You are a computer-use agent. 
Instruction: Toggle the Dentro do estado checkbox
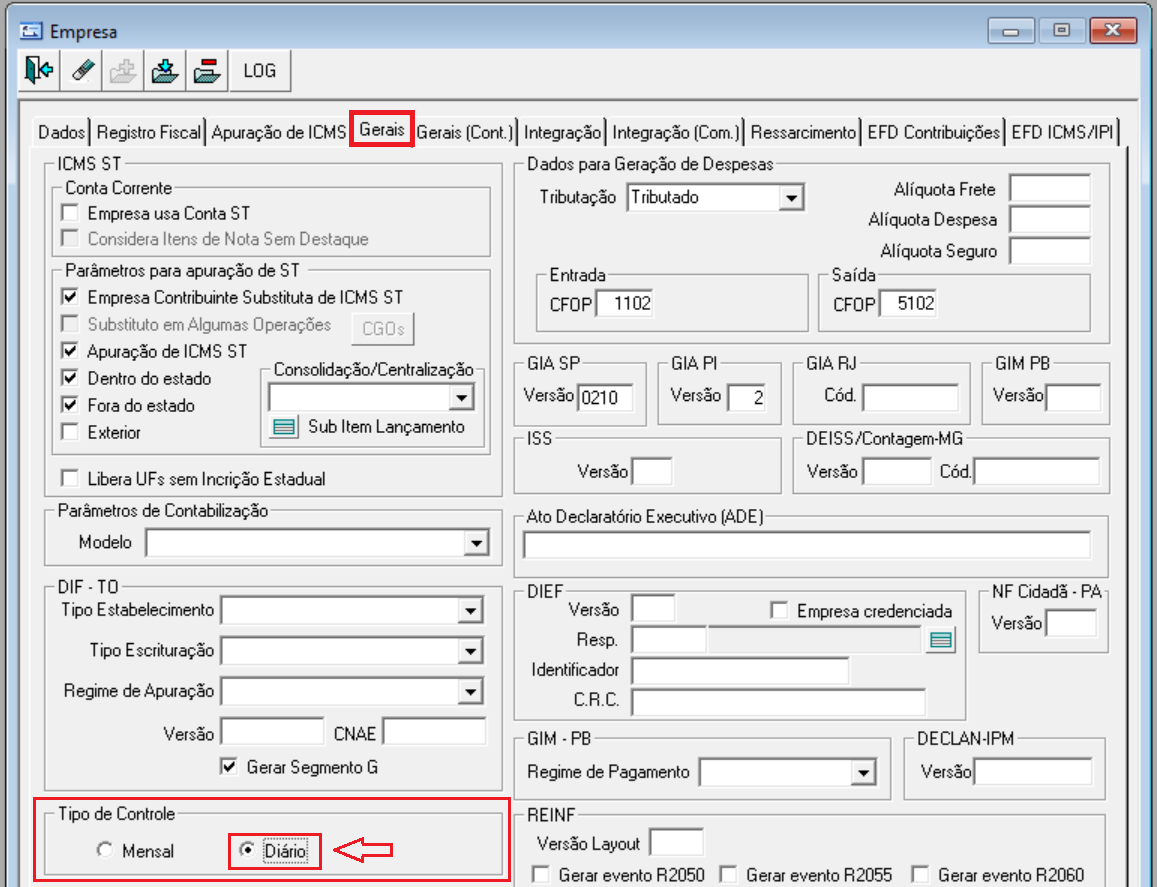pyautogui.click(x=70, y=379)
